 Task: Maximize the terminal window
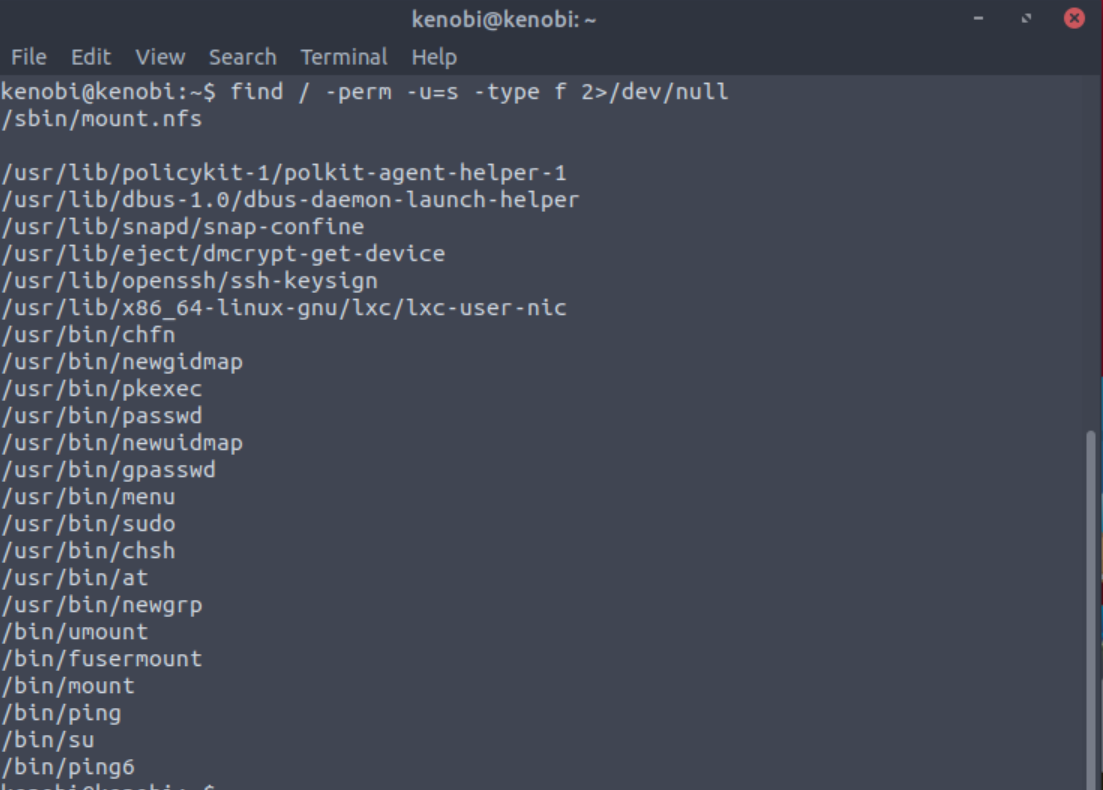[x=1026, y=18]
